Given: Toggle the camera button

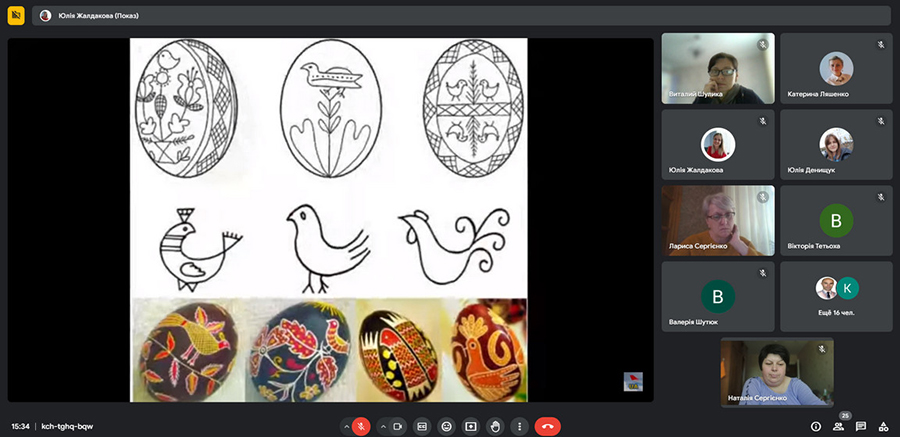Looking at the screenshot, I should click(x=397, y=427).
